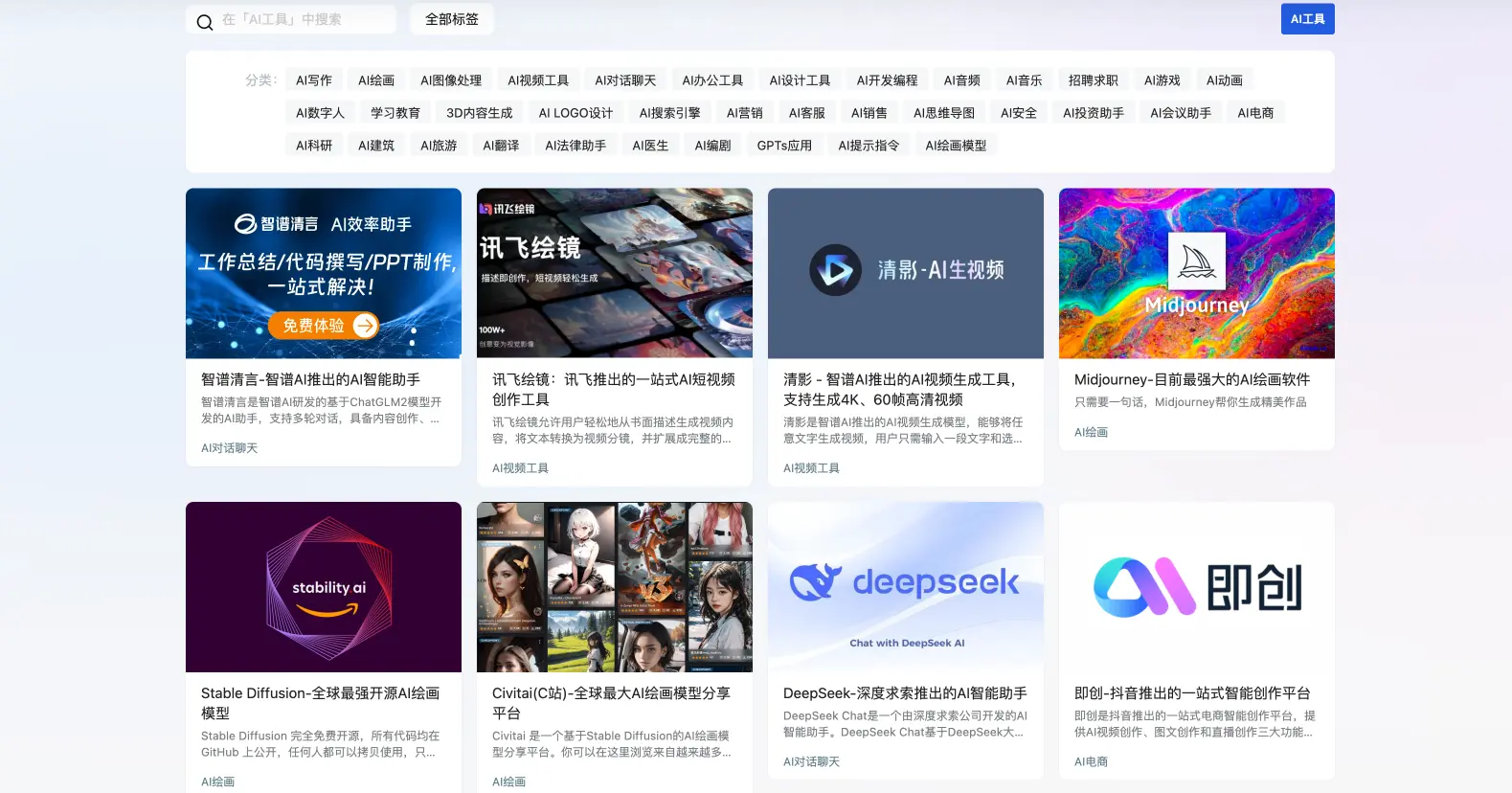Image resolution: width=1512 pixels, height=793 pixels.
Task: Filter by AI提示指令
Action: pos(869,146)
